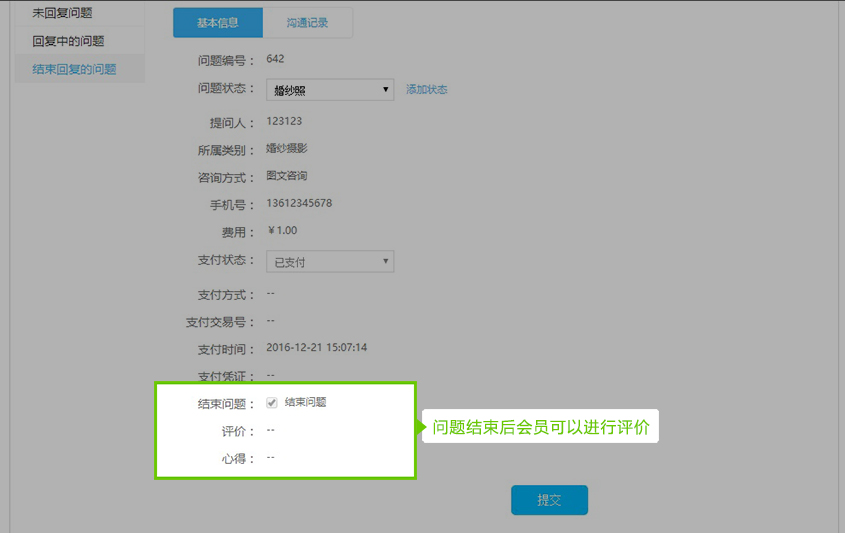
Task: Click the green tooltip about member evaluation
Action: pyautogui.click(x=541, y=428)
